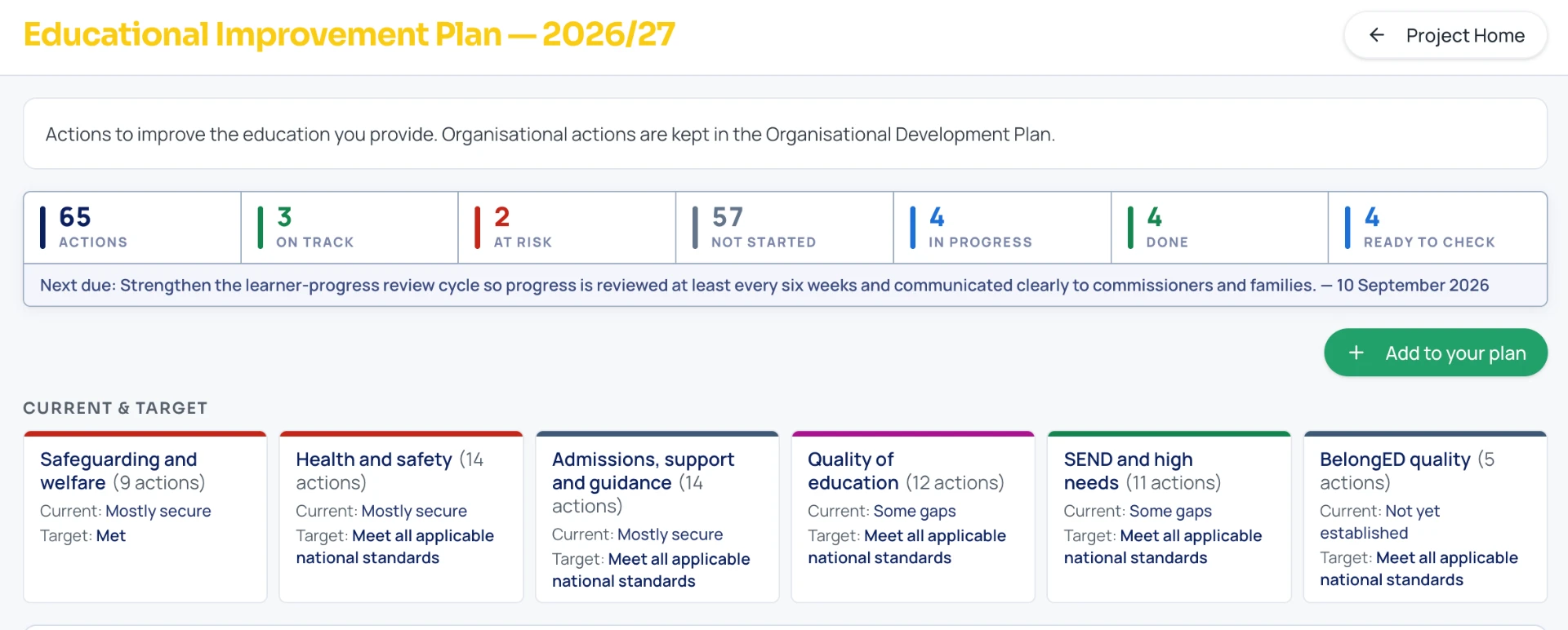Choose the 4 Done stat tile
Viewport: 1568px width, 630px height.
tap(1220, 228)
